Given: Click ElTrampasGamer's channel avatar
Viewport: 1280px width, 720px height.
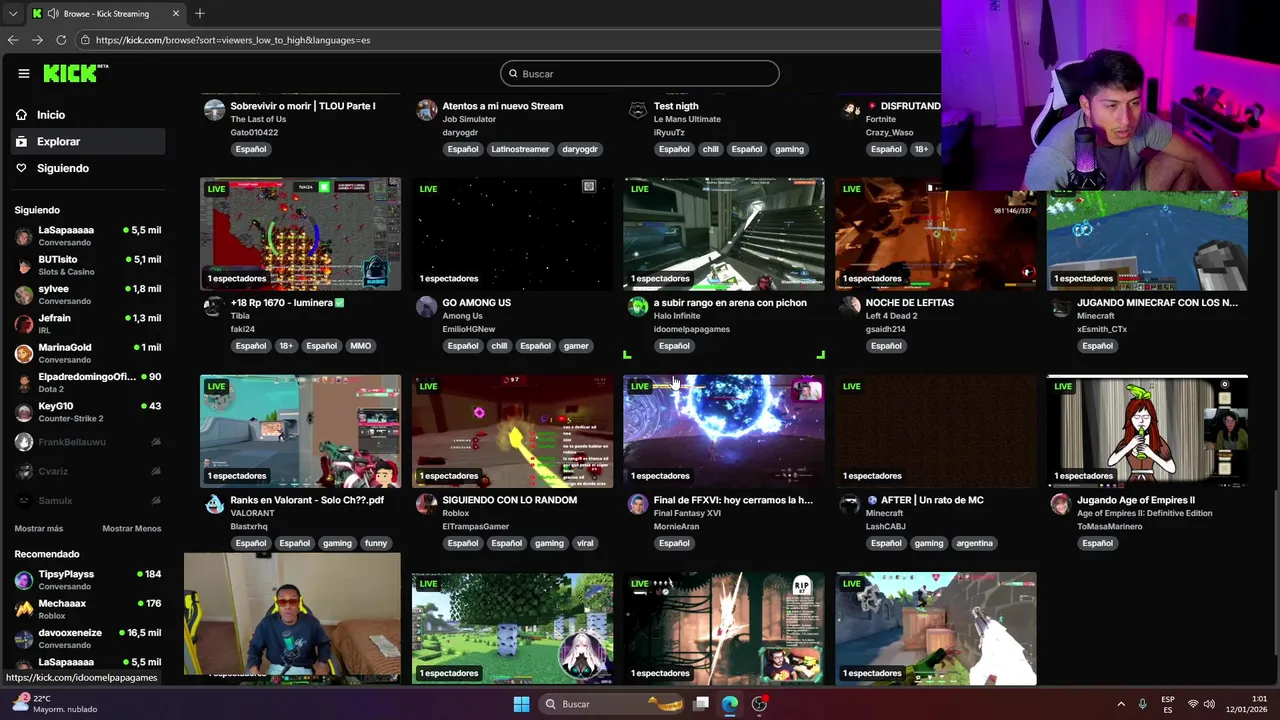Looking at the screenshot, I should [x=427, y=504].
